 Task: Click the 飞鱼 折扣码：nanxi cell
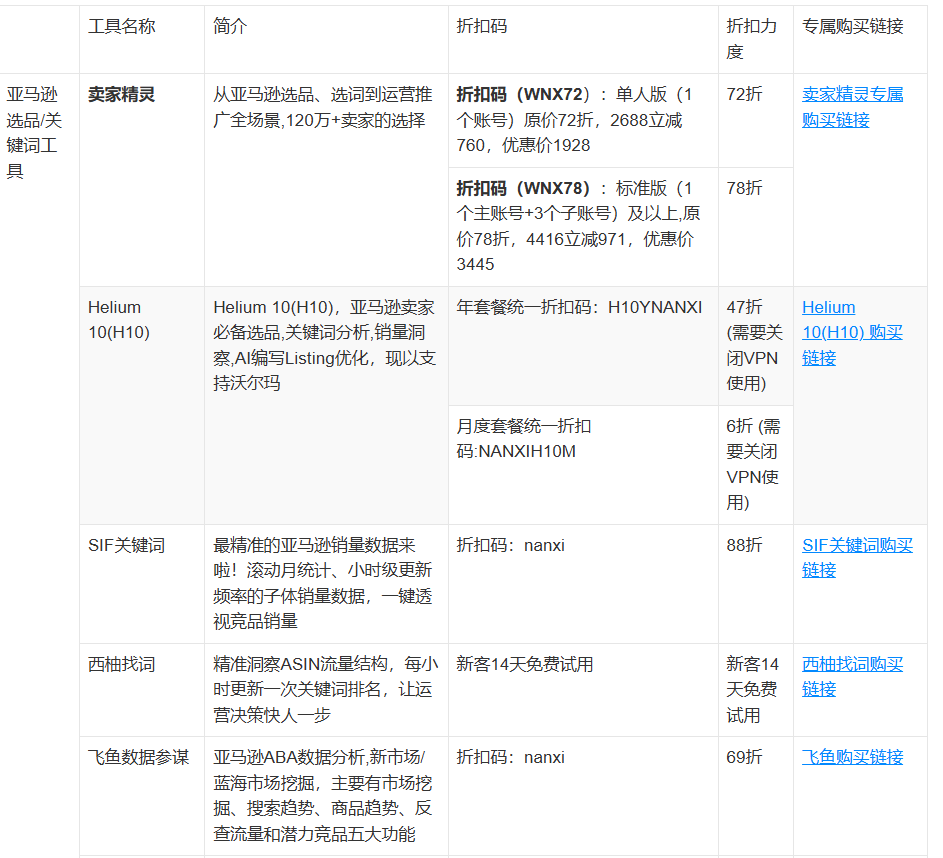(583, 796)
